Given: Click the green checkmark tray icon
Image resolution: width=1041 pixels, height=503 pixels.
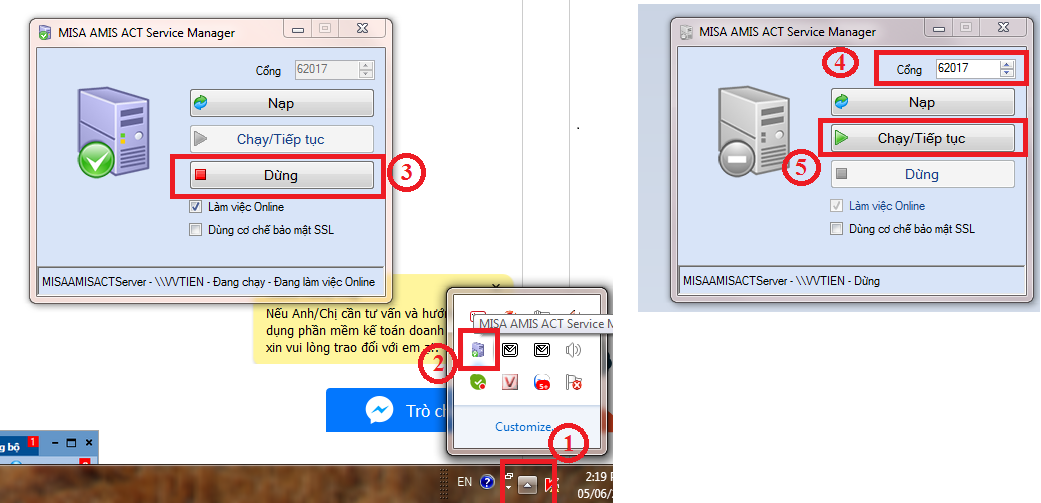Looking at the screenshot, I should [477, 382].
